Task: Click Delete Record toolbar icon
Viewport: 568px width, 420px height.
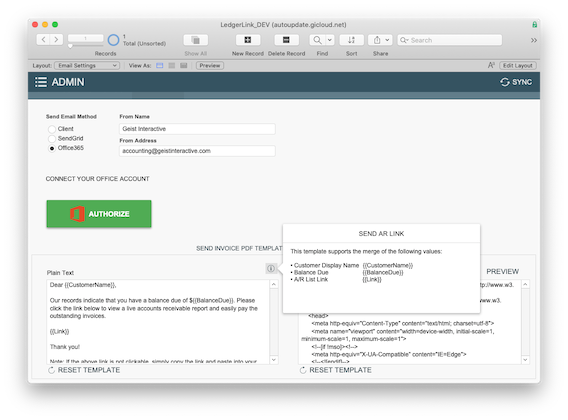Action: point(286,40)
